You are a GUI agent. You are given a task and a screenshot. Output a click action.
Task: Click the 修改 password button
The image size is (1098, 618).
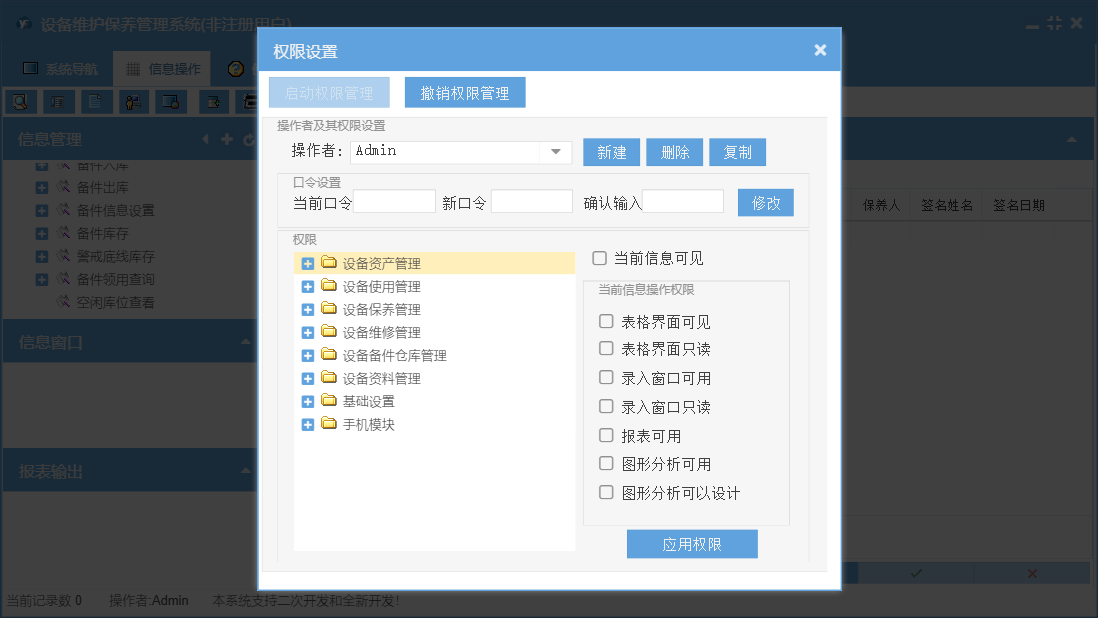point(765,202)
